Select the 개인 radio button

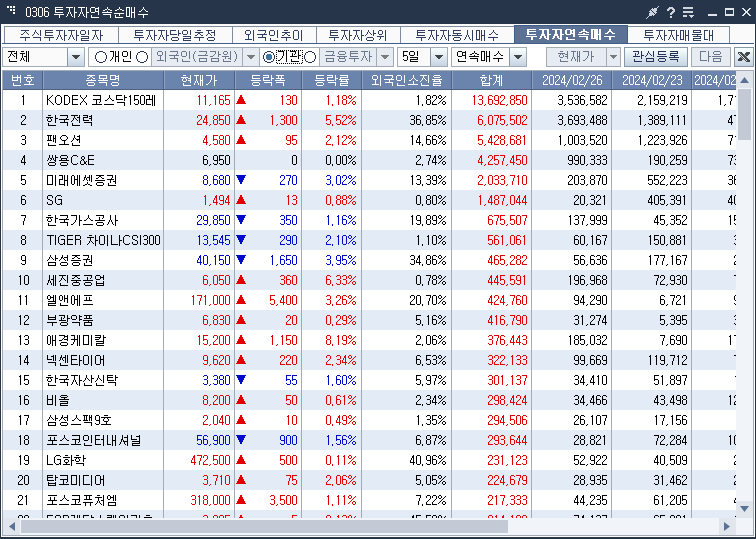(100, 57)
